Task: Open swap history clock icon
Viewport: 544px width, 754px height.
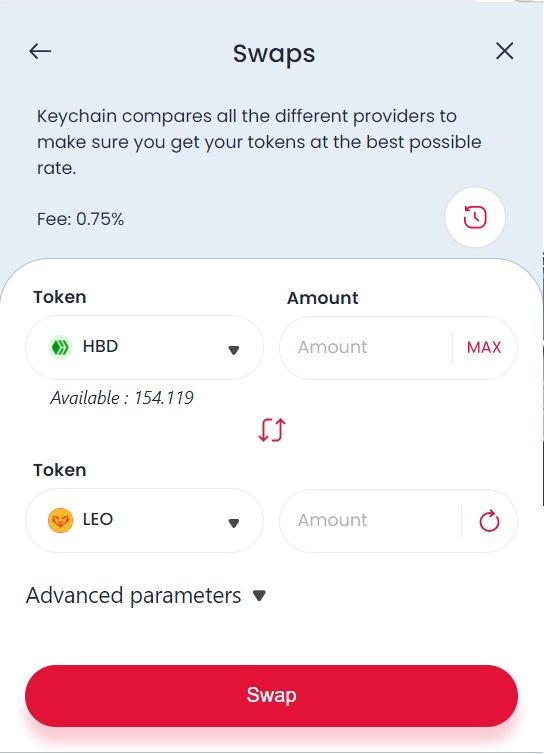Action: click(x=475, y=217)
